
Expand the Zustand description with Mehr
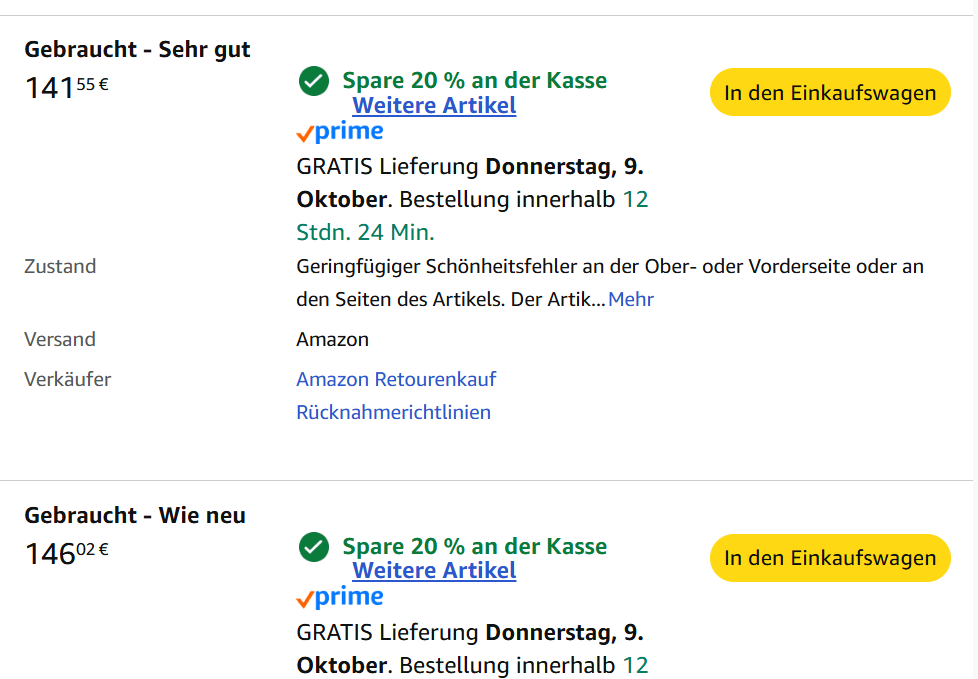point(631,299)
